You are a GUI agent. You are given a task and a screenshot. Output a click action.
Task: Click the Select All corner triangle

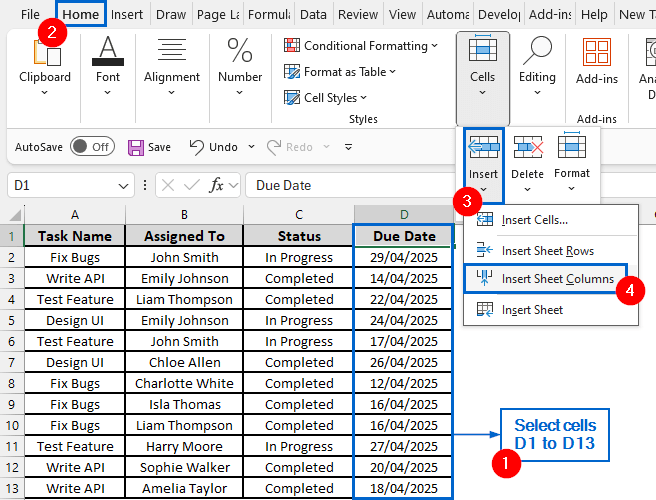pos(15,215)
